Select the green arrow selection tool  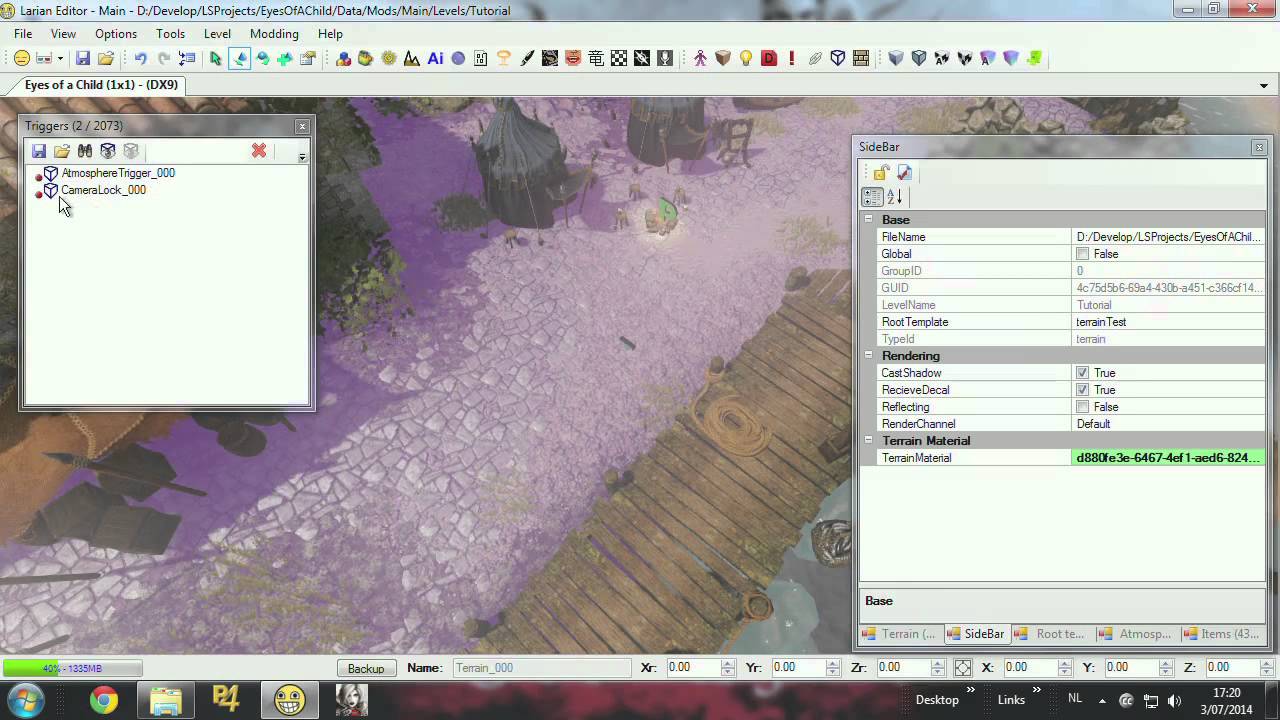click(215, 59)
